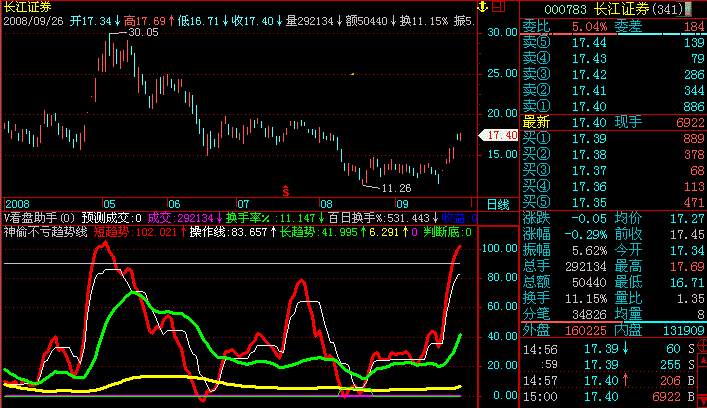Click the 最高 17.69 value
Image resolution: width=707 pixels, height=408 pixels.
[x=687, y=266]
